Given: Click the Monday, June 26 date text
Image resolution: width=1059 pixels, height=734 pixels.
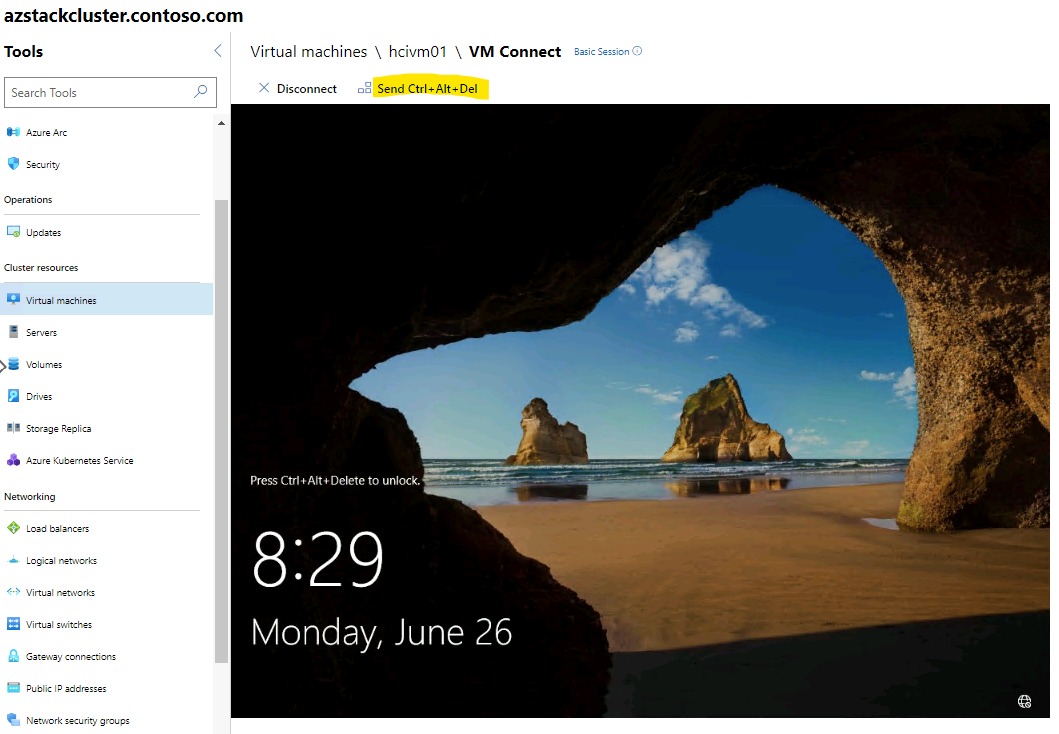Looking at the screenshot, I should coord(381,633).
